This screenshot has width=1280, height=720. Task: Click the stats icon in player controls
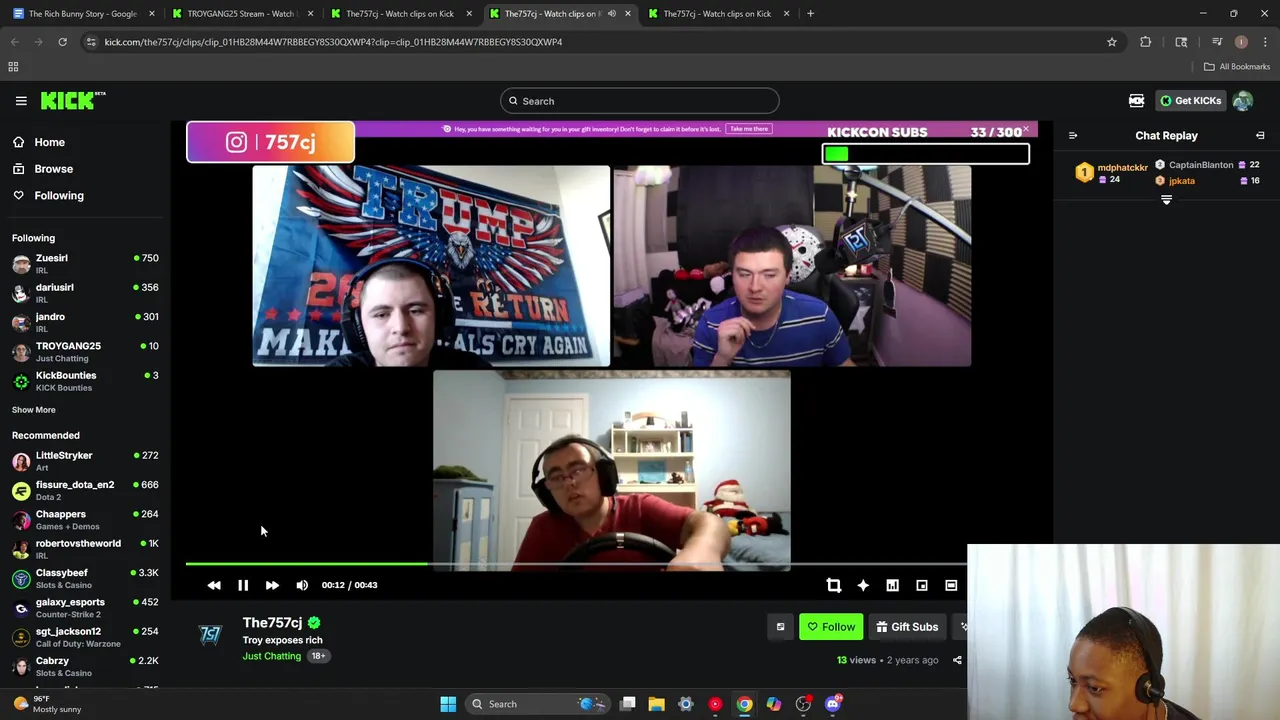coord(892,585)
